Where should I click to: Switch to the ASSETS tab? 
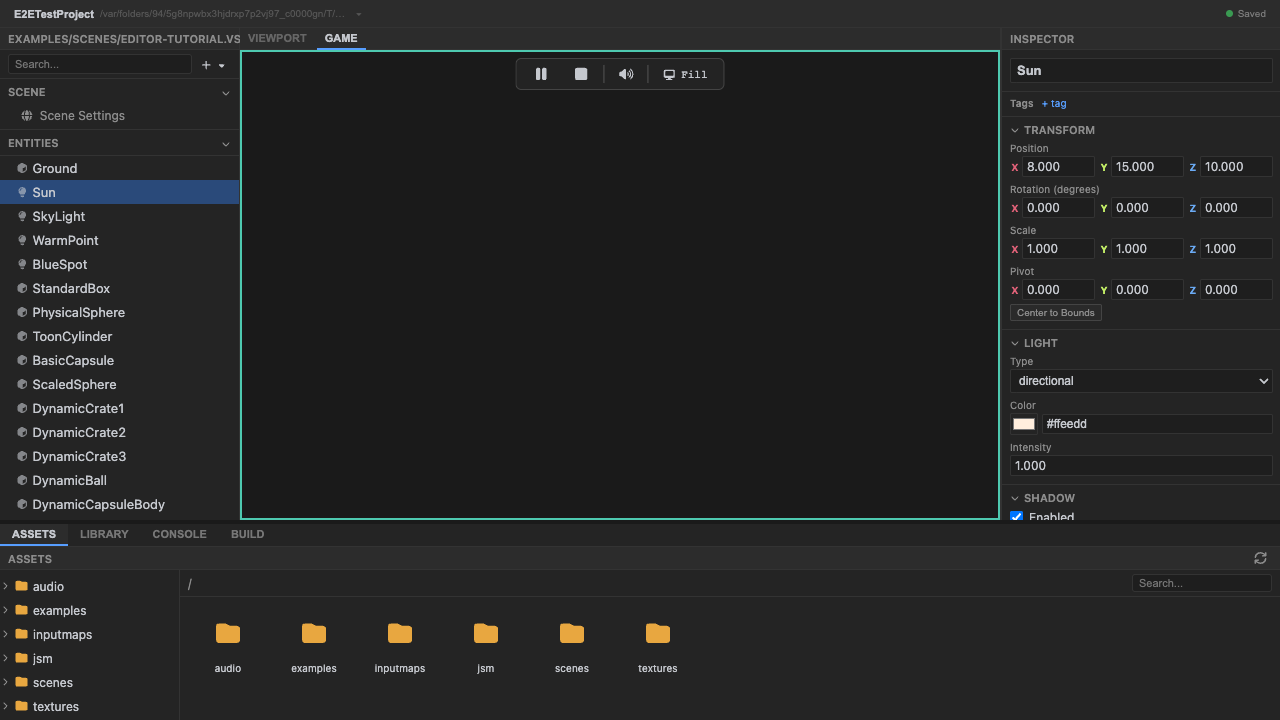point(34,534)
